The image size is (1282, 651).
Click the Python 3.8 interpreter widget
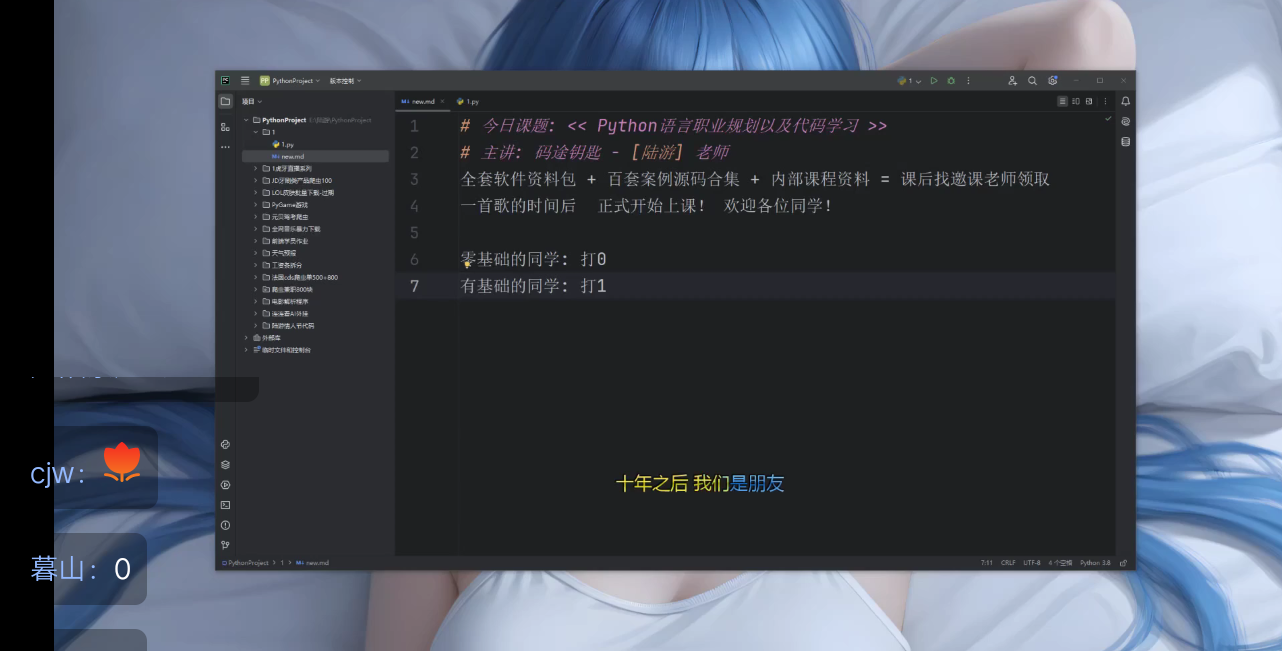[1094, 563]
